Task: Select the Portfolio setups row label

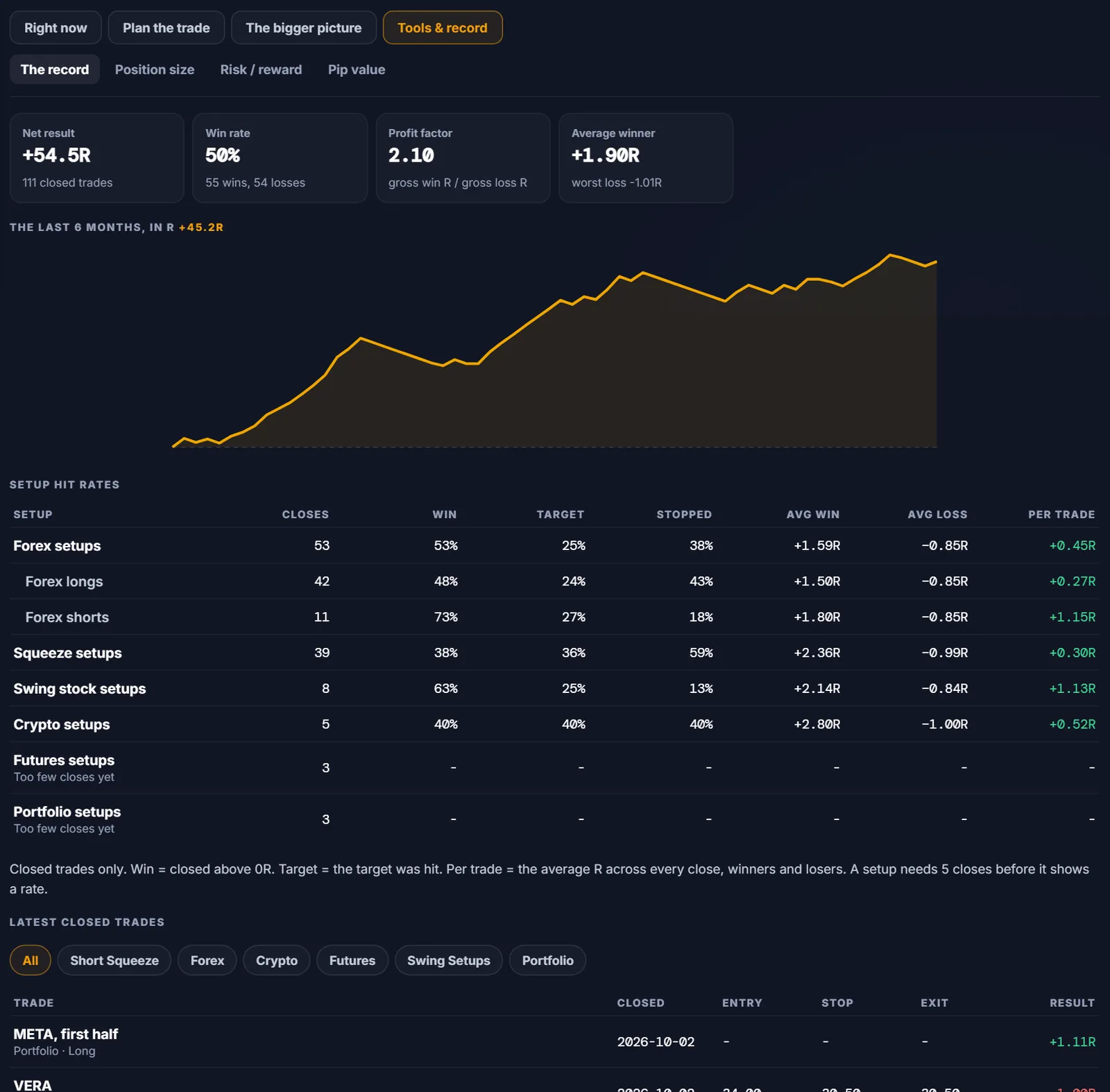Action: (x=67, y=812)
